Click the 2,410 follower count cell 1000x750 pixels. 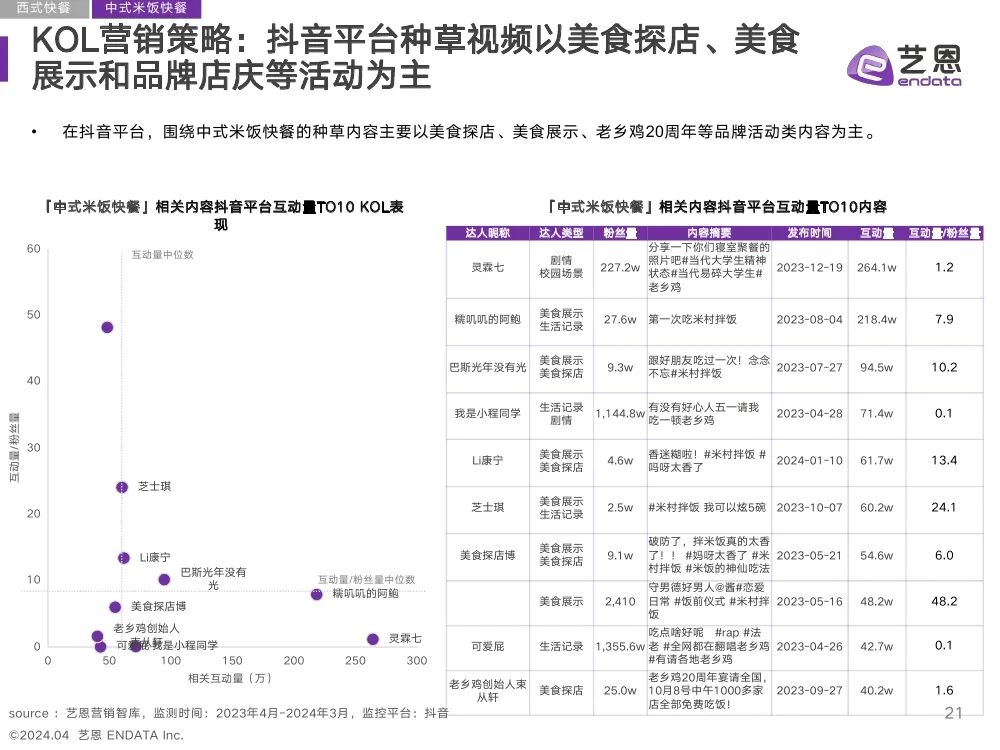point(620,601)
